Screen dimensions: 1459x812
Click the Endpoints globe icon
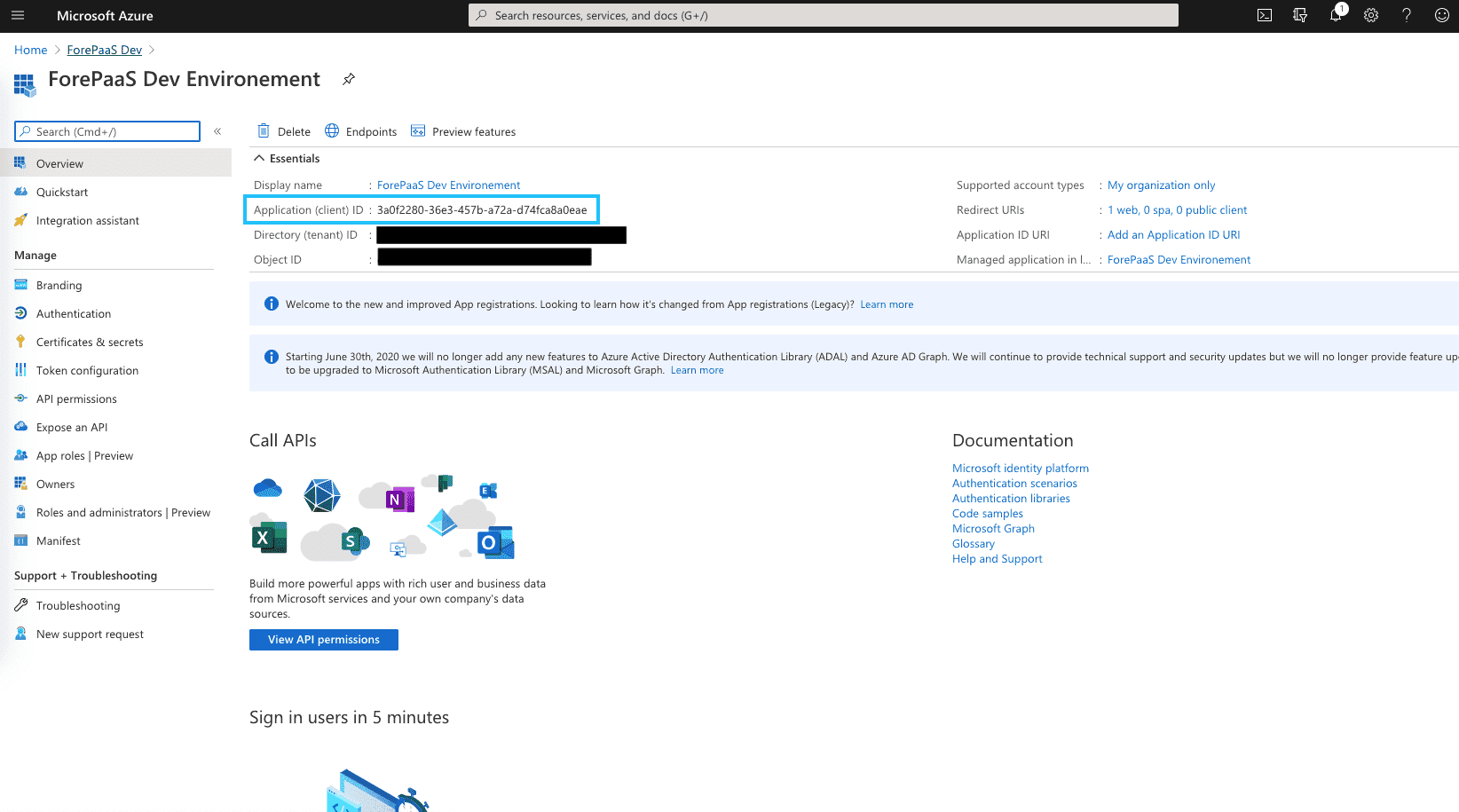pyautogui.click(x=332, y=131)
